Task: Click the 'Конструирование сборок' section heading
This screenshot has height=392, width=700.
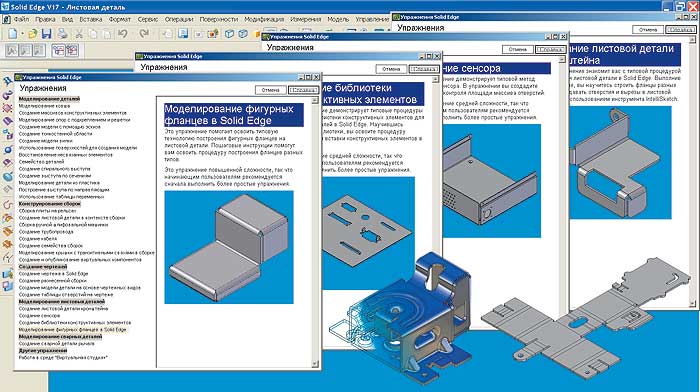Action: 50,204
